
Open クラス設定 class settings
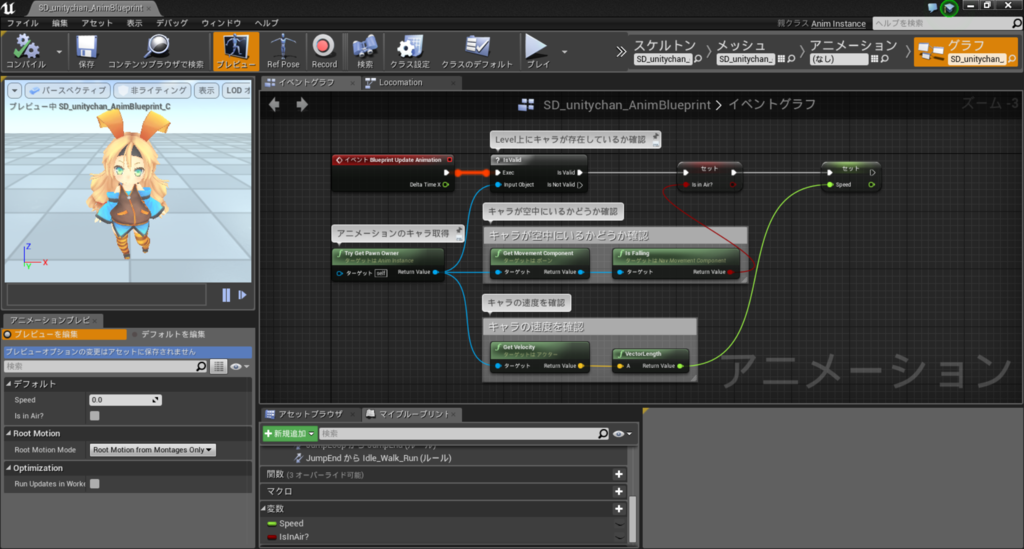409,52
